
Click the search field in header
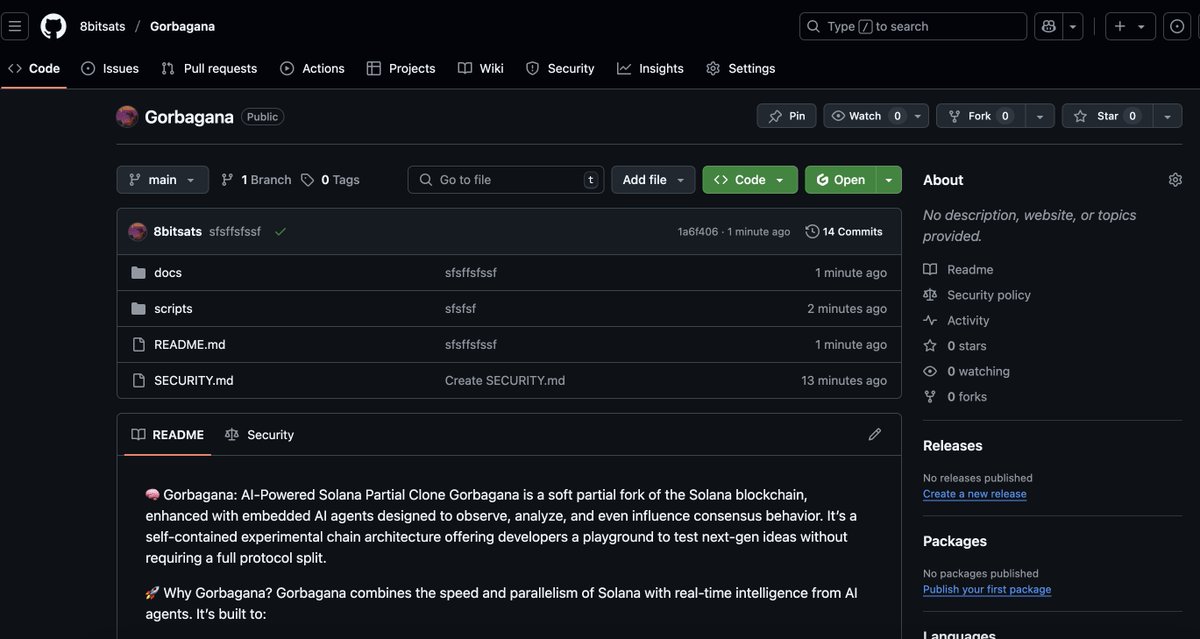point(913,26)
